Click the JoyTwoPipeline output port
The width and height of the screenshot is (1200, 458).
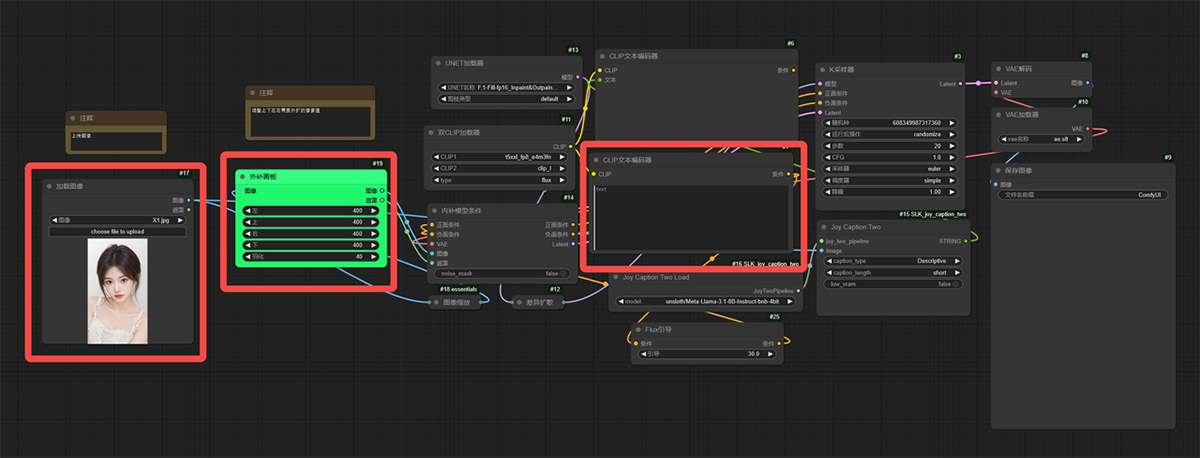(798, 291)
